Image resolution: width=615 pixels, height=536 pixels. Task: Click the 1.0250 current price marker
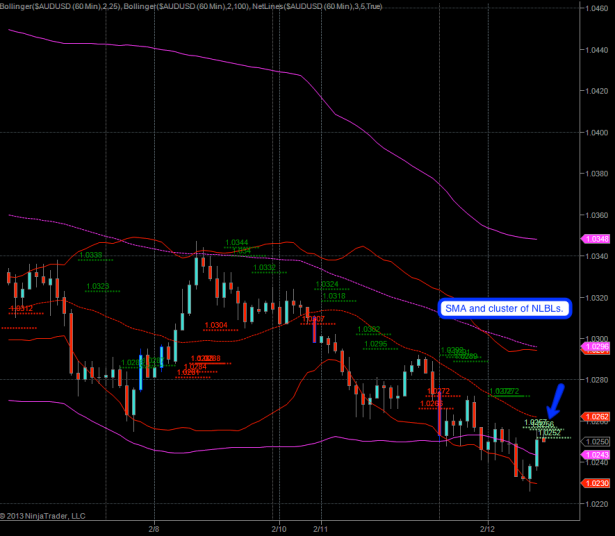coord(596,441)
